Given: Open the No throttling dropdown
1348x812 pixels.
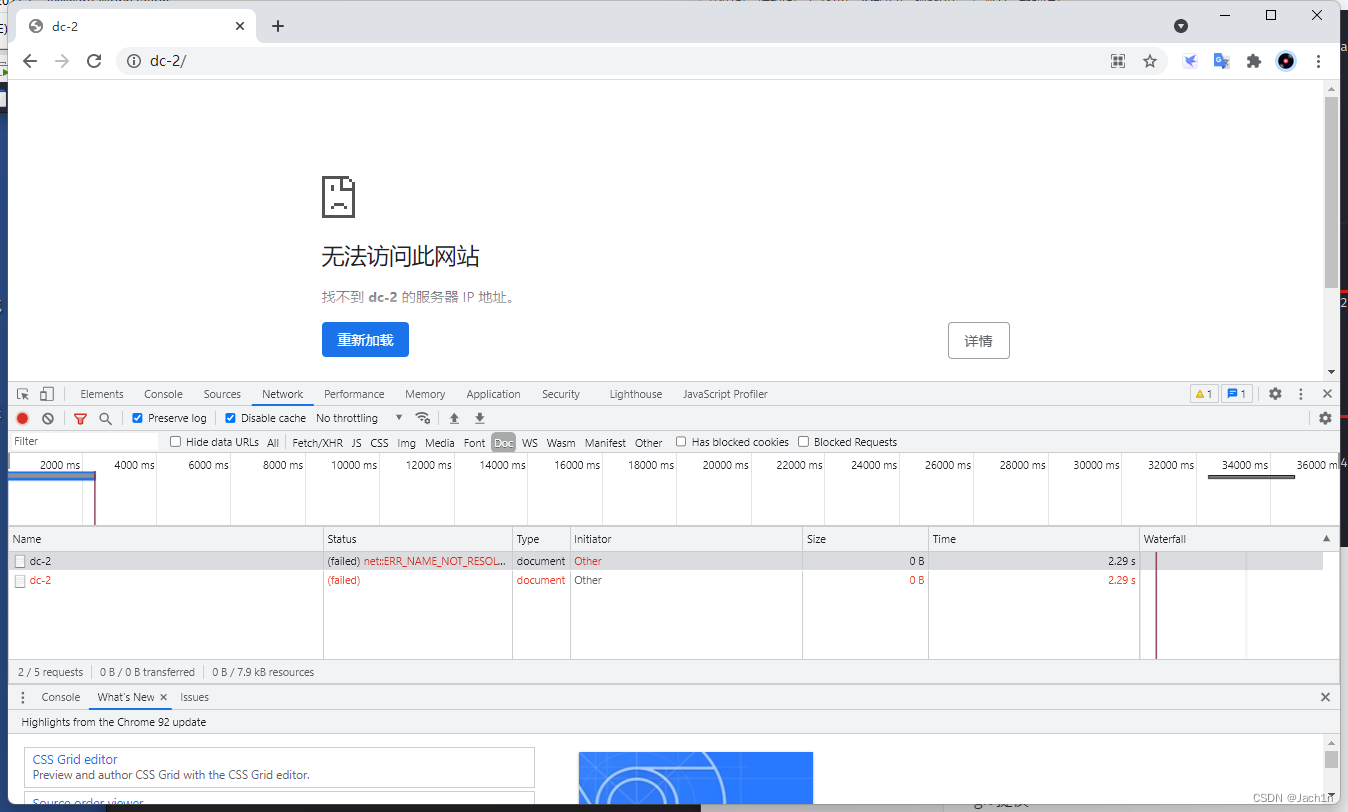Looking at the screenshot, I should coord(359,418).
